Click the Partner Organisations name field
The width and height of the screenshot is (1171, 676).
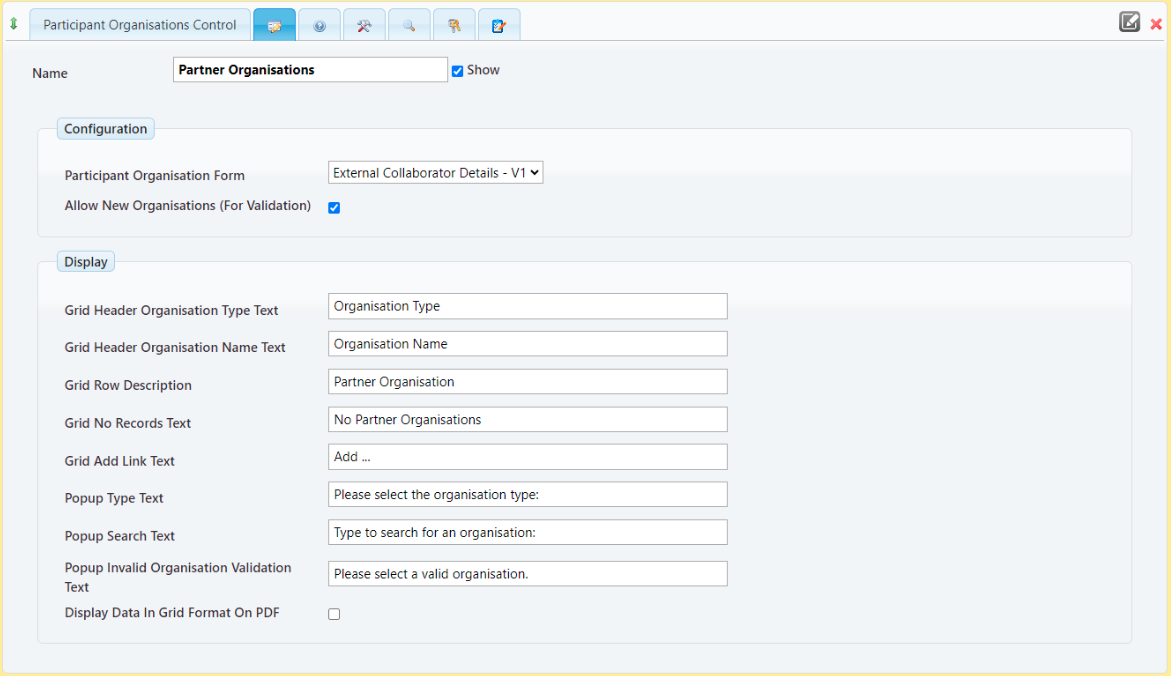coord(310,70)
